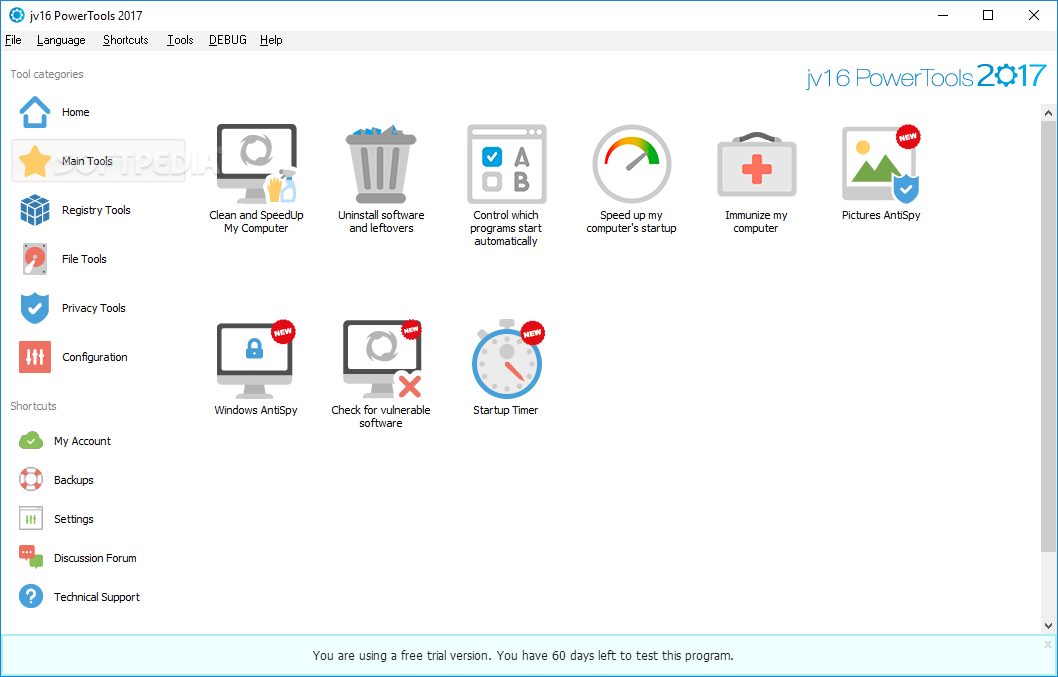1058x677 pixels.
Task: Open the DEBUG menu
Action: point(227,40)
